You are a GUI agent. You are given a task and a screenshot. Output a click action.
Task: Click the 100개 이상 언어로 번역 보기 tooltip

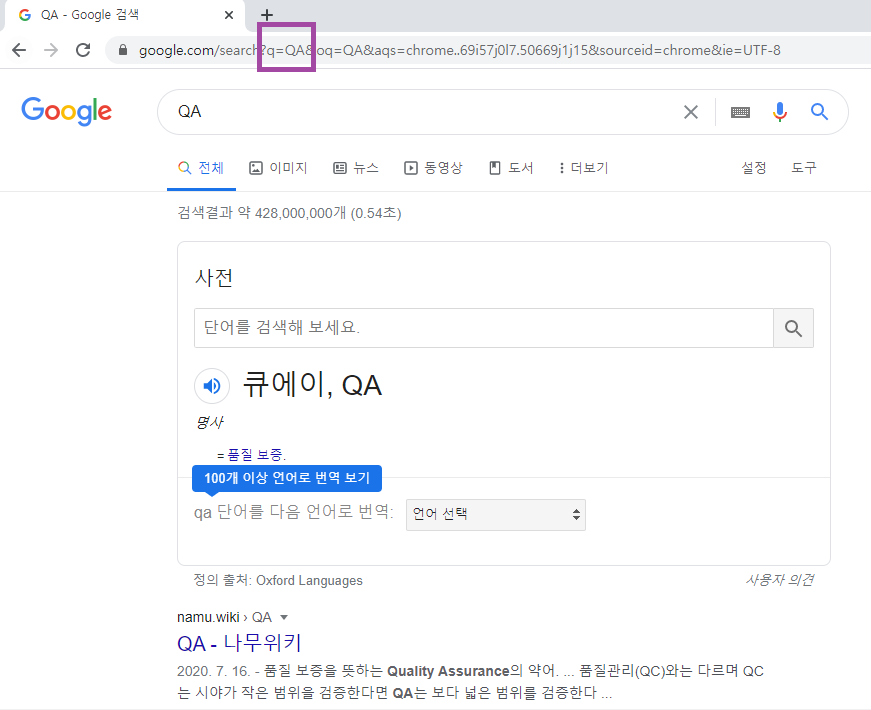tap(287, 478)
